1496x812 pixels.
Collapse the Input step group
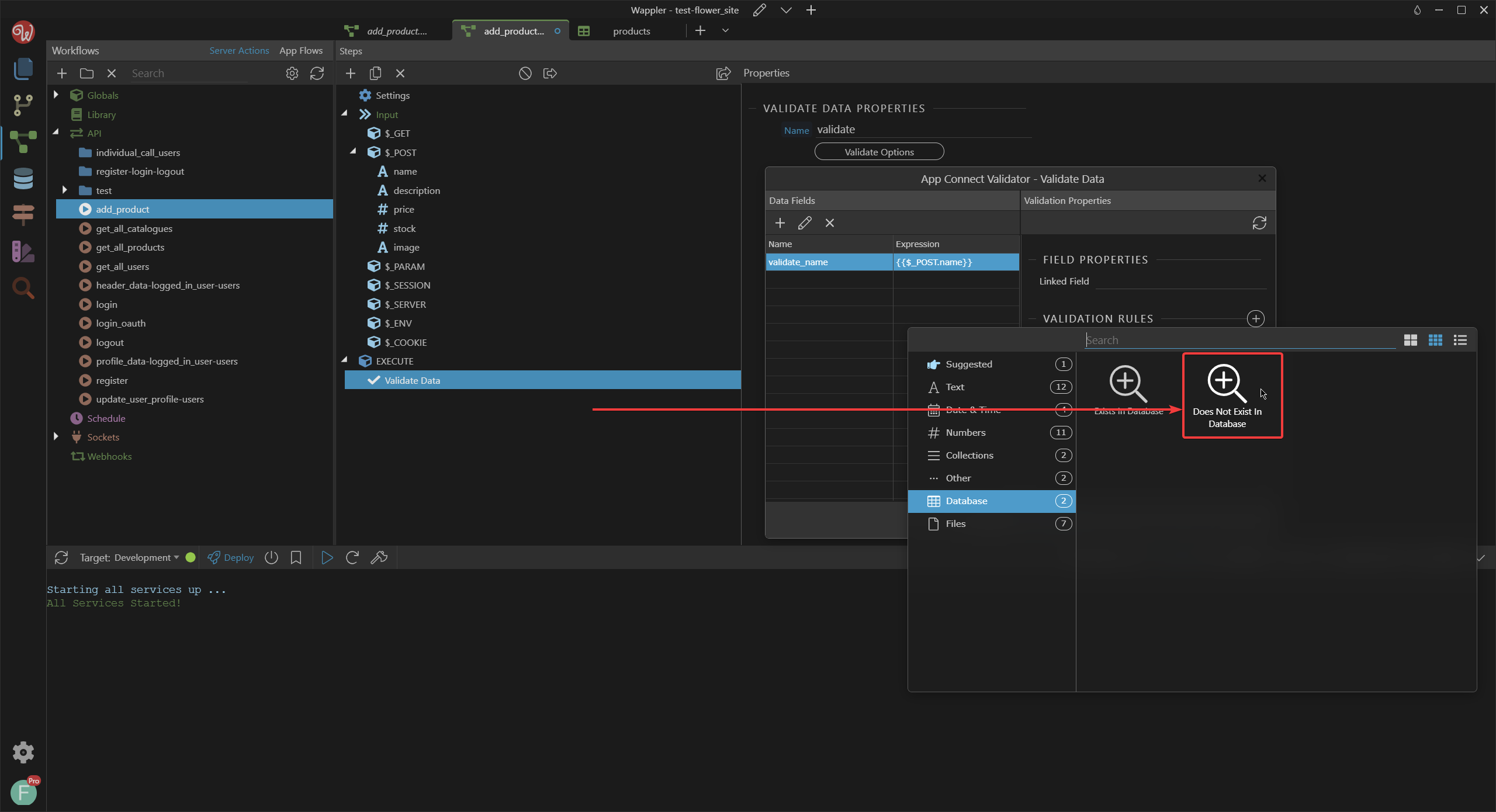pyautogui.click(x=345, y=114)
